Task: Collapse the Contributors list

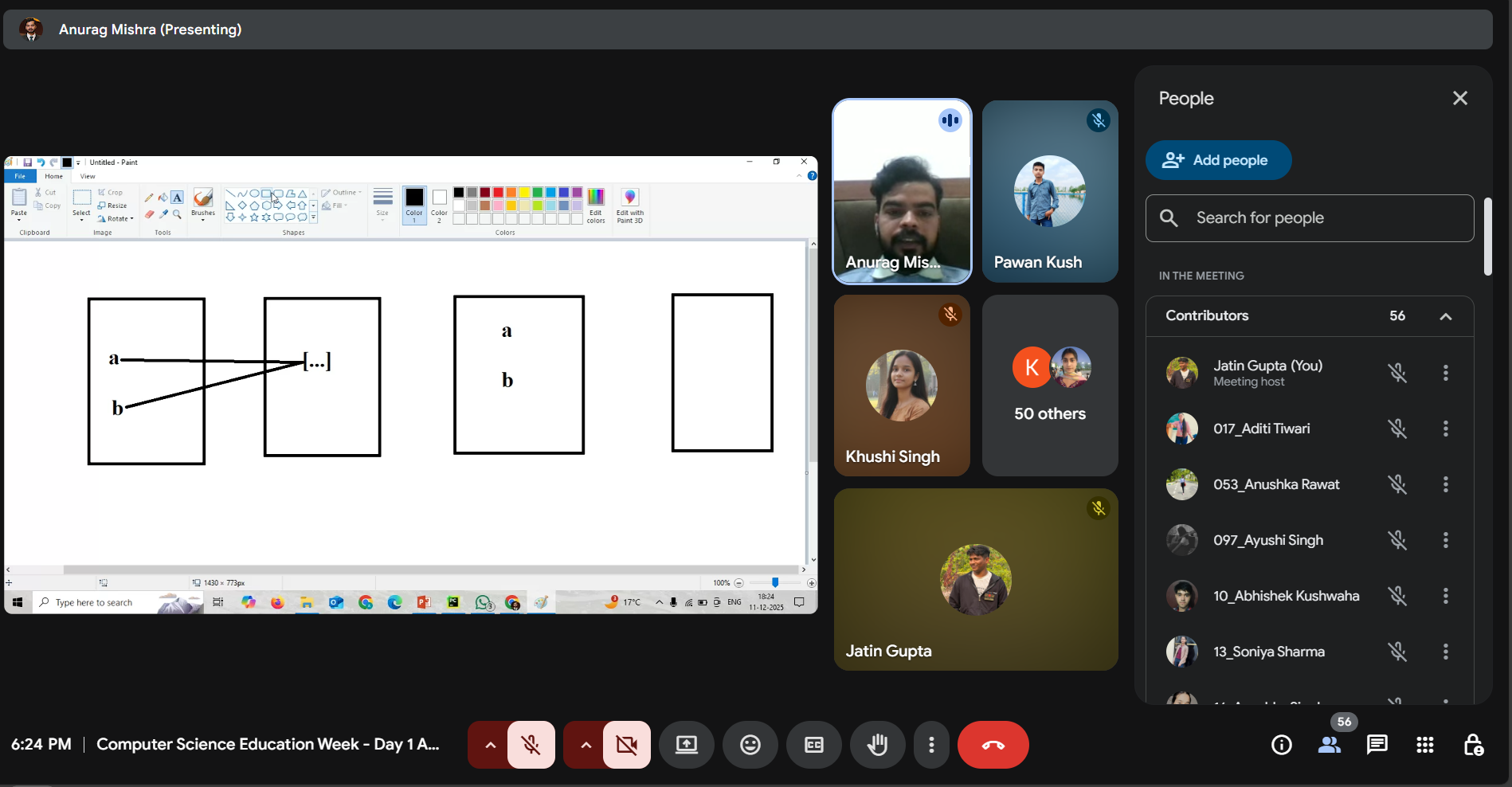Action: tap(1445, 316)
